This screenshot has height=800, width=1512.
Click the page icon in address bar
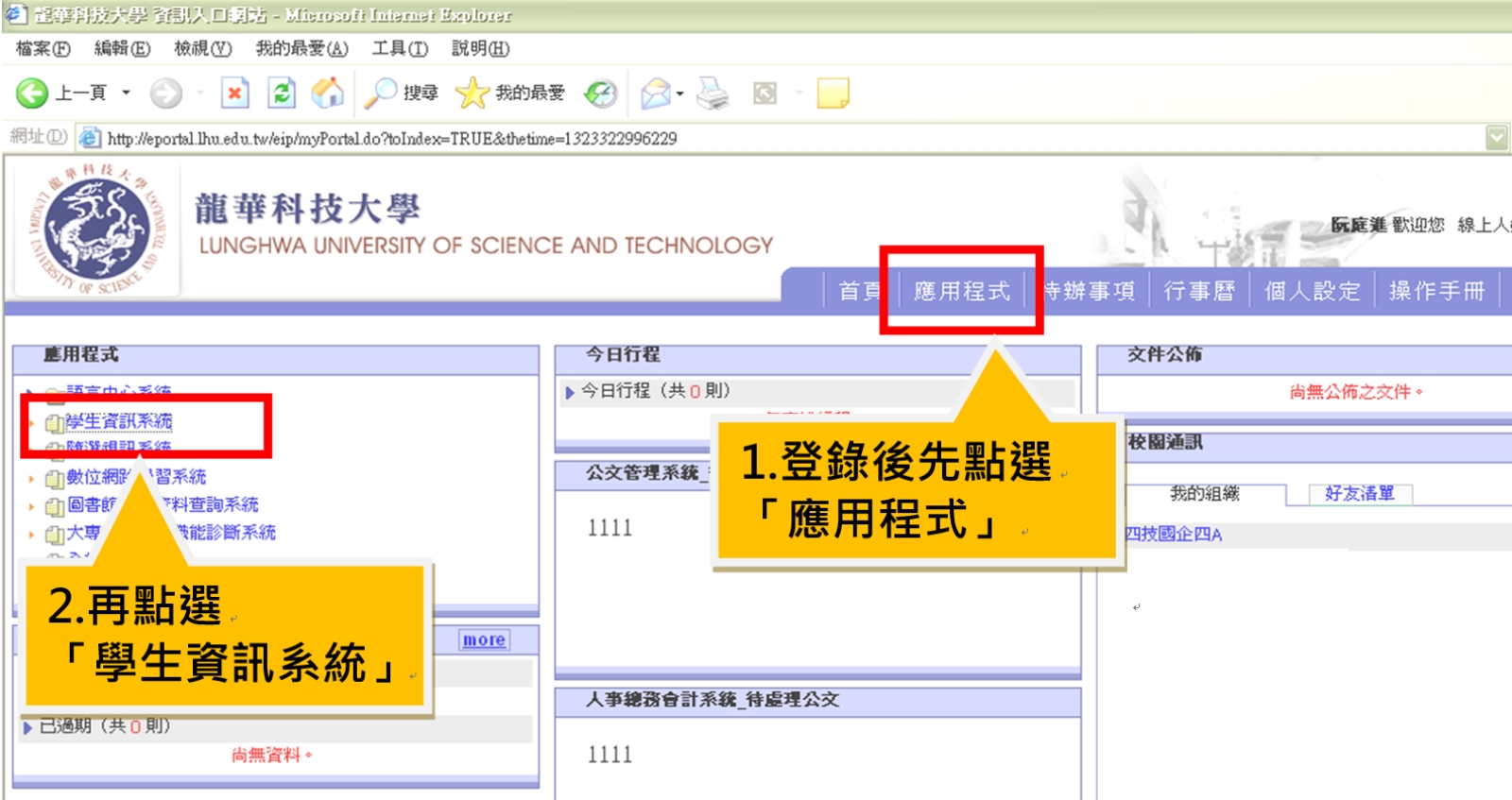point(90,139)
